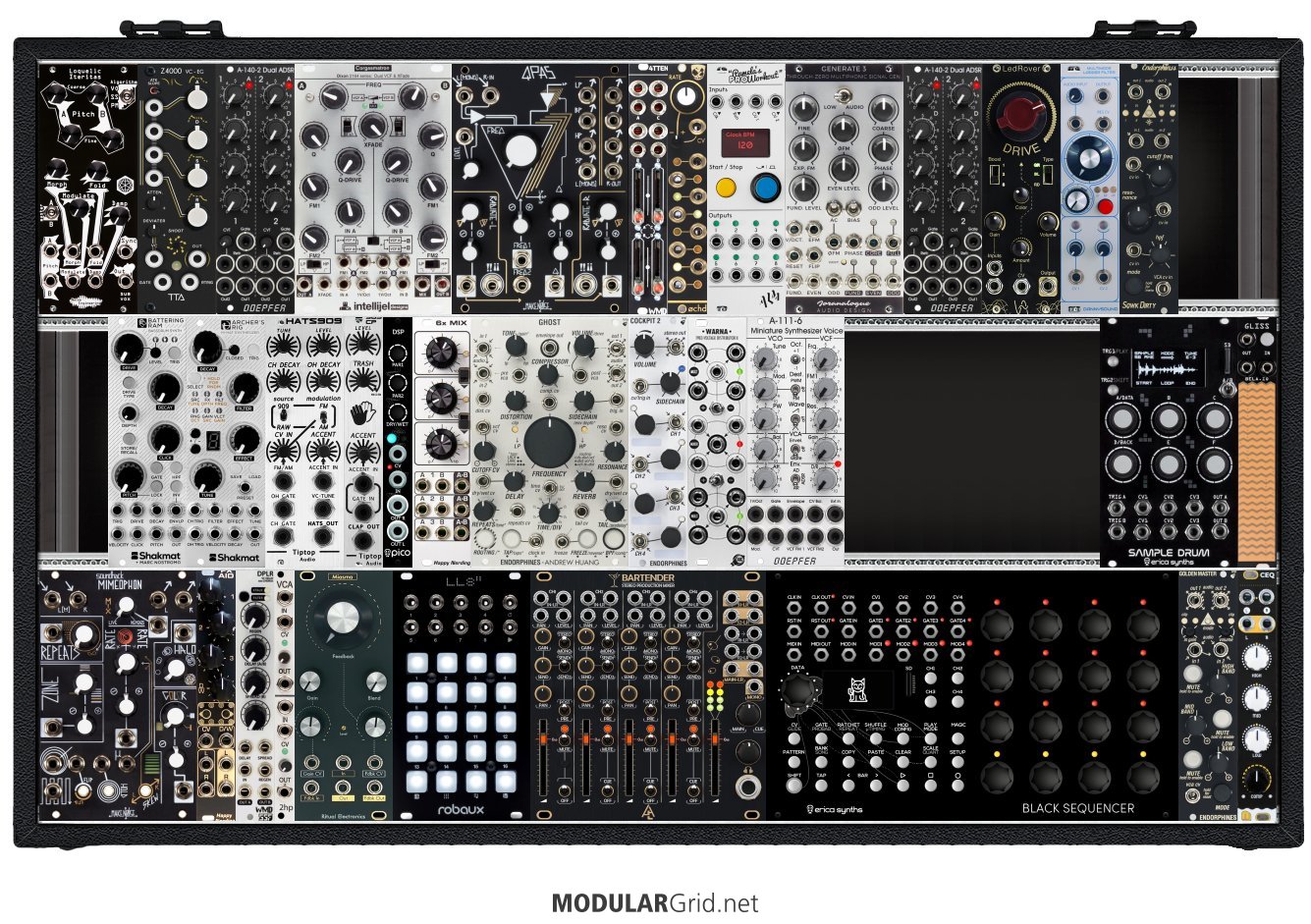The height and width of the screenshot is (924, 1311).
Task: Click the CLEAR button on Black Sequencer
Action: coord(903,762)
